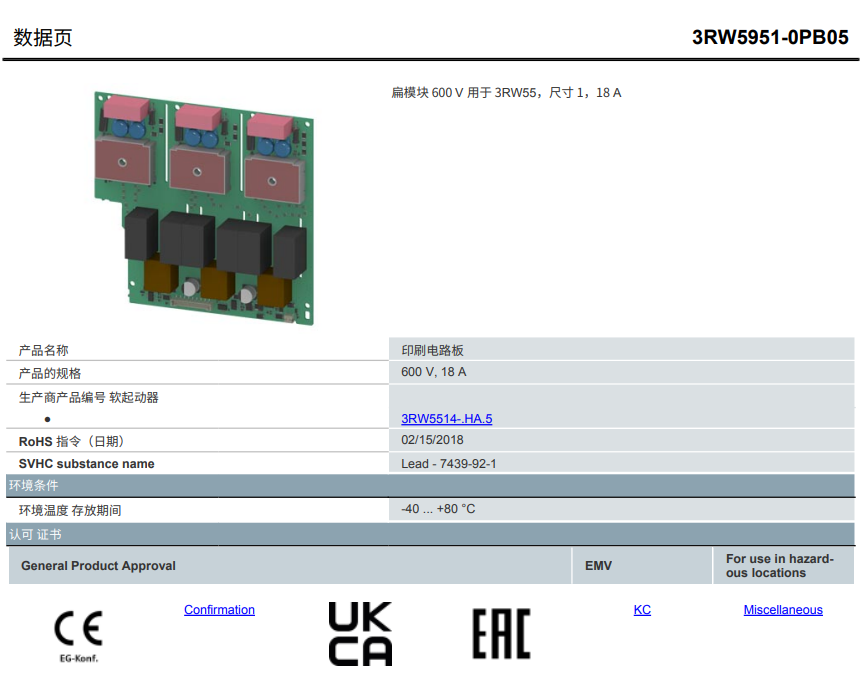Image resolution: width=864 pixels, height=685 pixels.
Task: Open the Miscellaneous certificate link
Action: [783, 610]
